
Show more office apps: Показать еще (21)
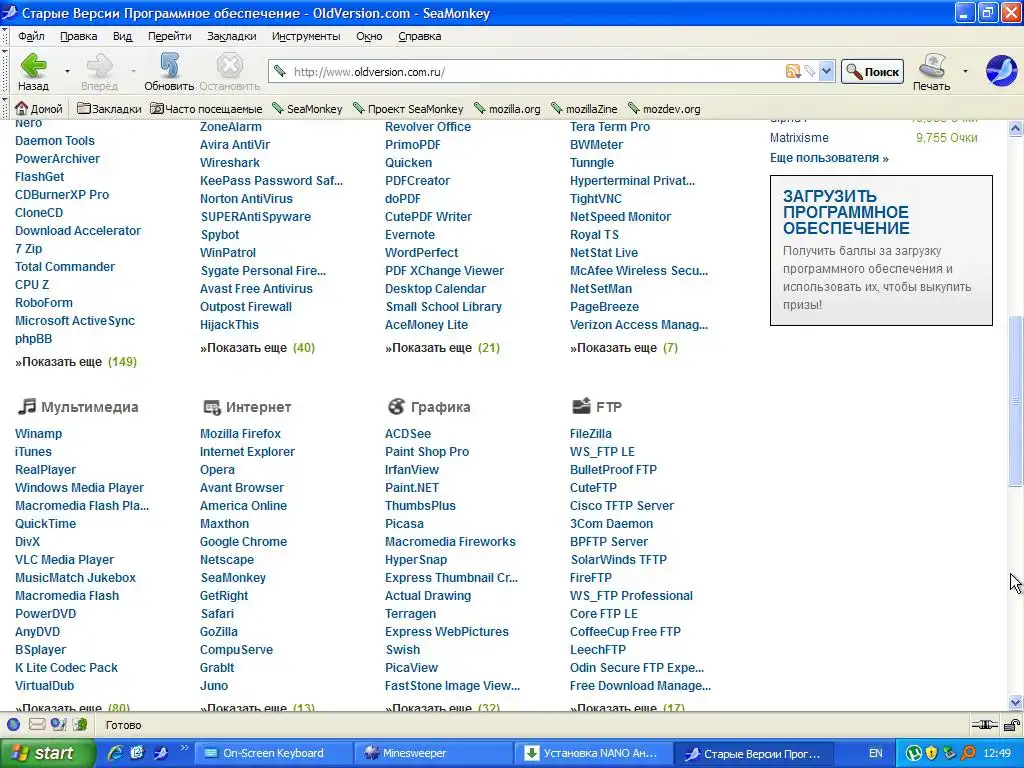[x=442, y=347]
